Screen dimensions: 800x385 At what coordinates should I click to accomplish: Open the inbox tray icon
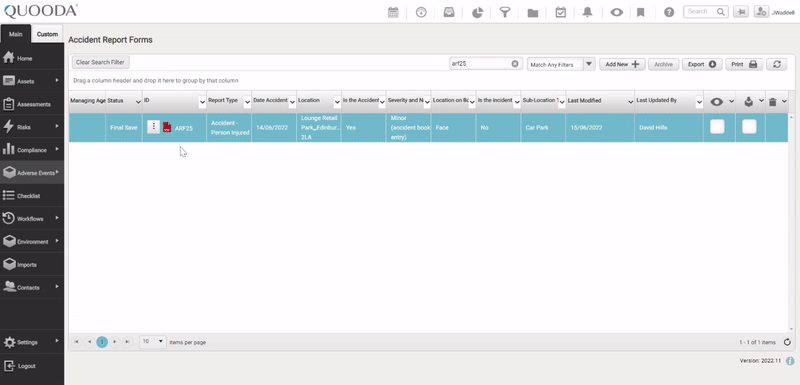[449, 12]
